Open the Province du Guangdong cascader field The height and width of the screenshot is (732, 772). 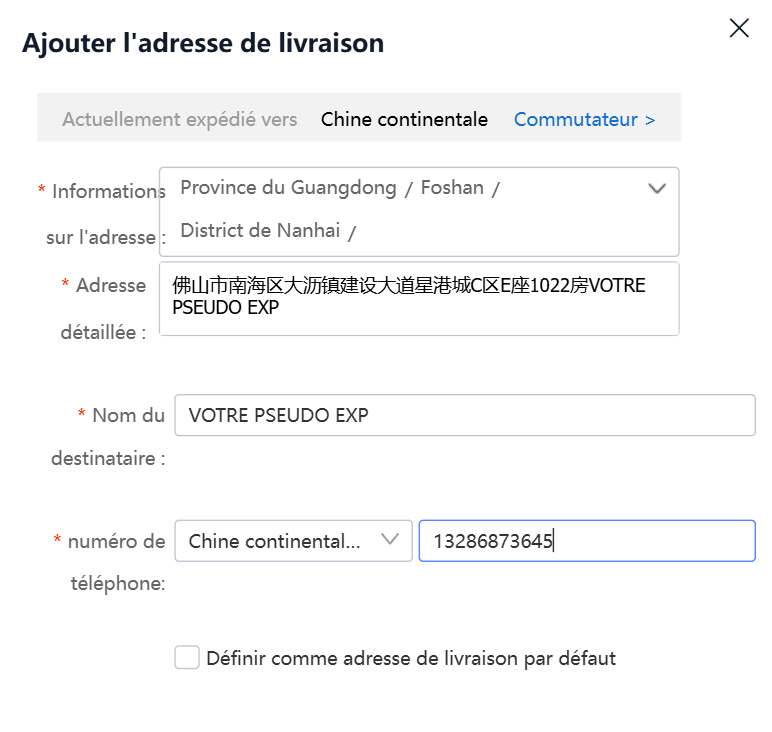[x=419, y=212]
